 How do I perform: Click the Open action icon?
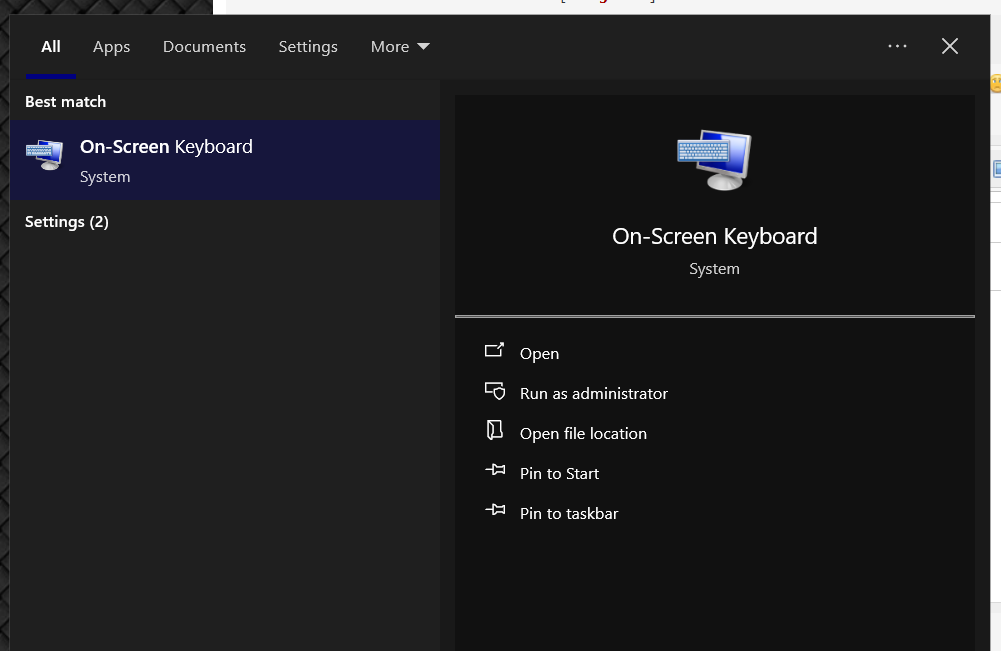click(494, 350)
